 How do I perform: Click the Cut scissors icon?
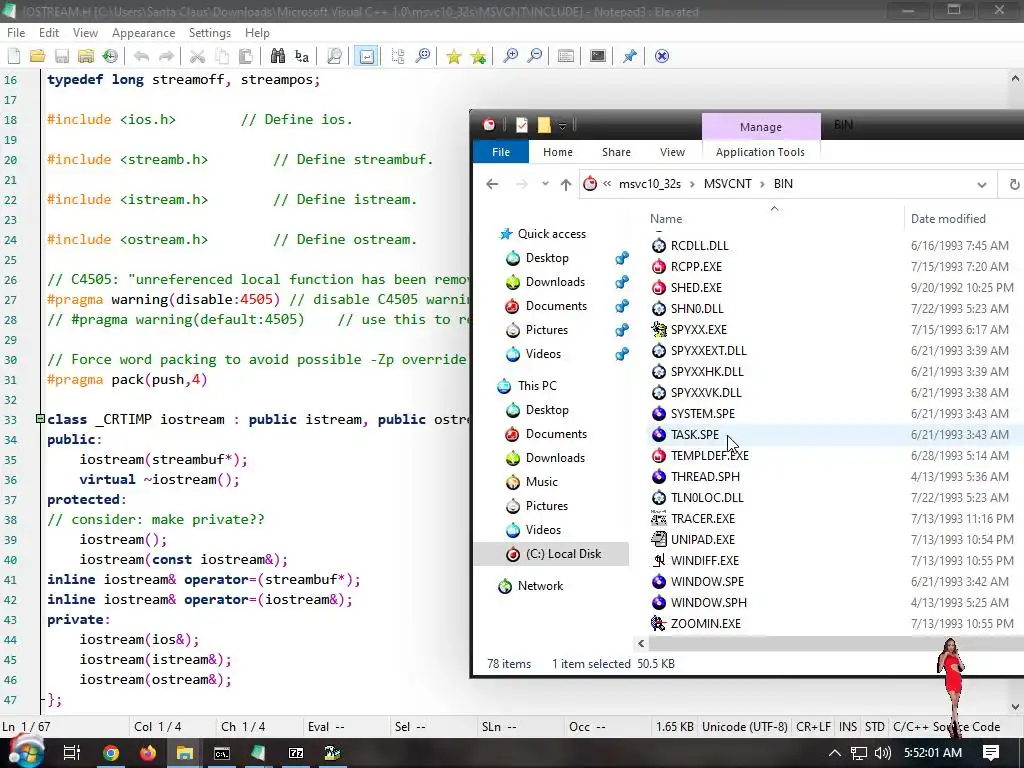click(197, 56)
